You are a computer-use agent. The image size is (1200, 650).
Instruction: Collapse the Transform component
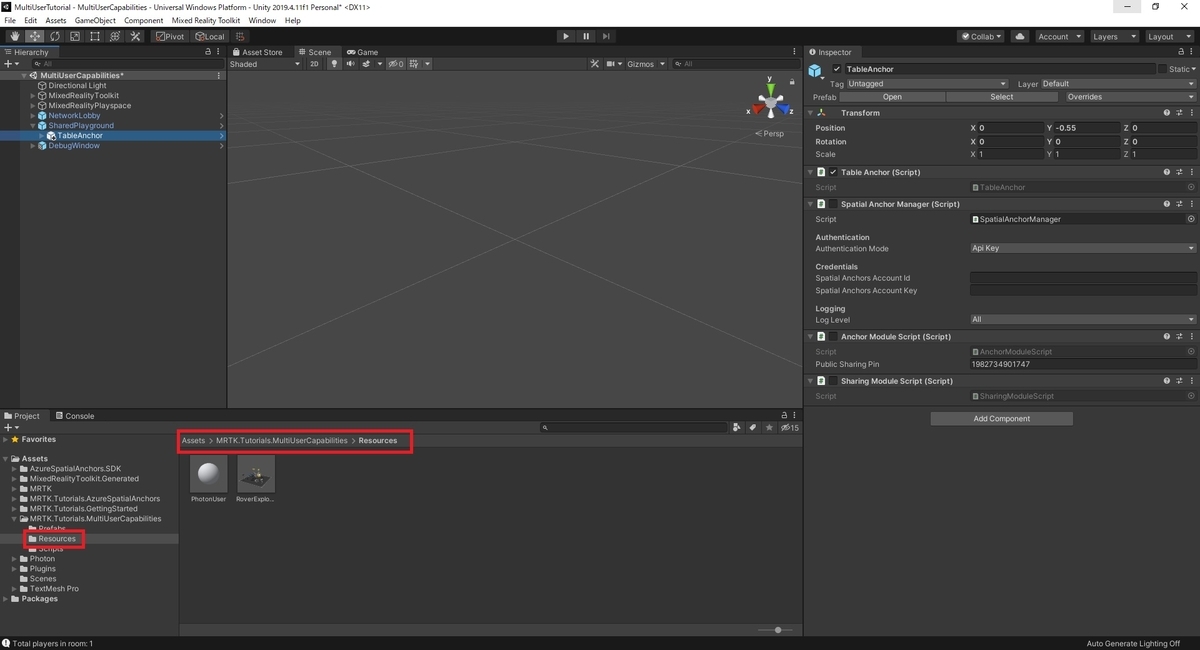(x=810, y=113)
